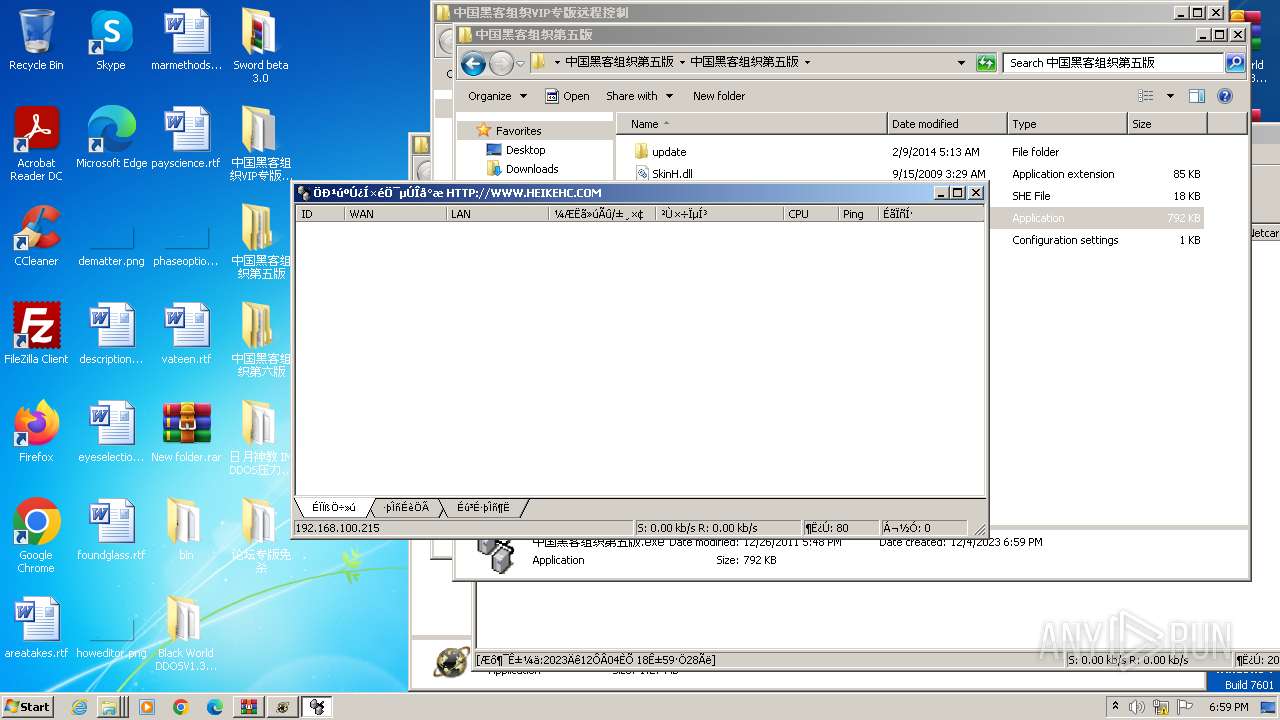Open Internet Explorer from the taskbar
The width and height of the screenshot is (1280, 720).
tap(80, 707)
